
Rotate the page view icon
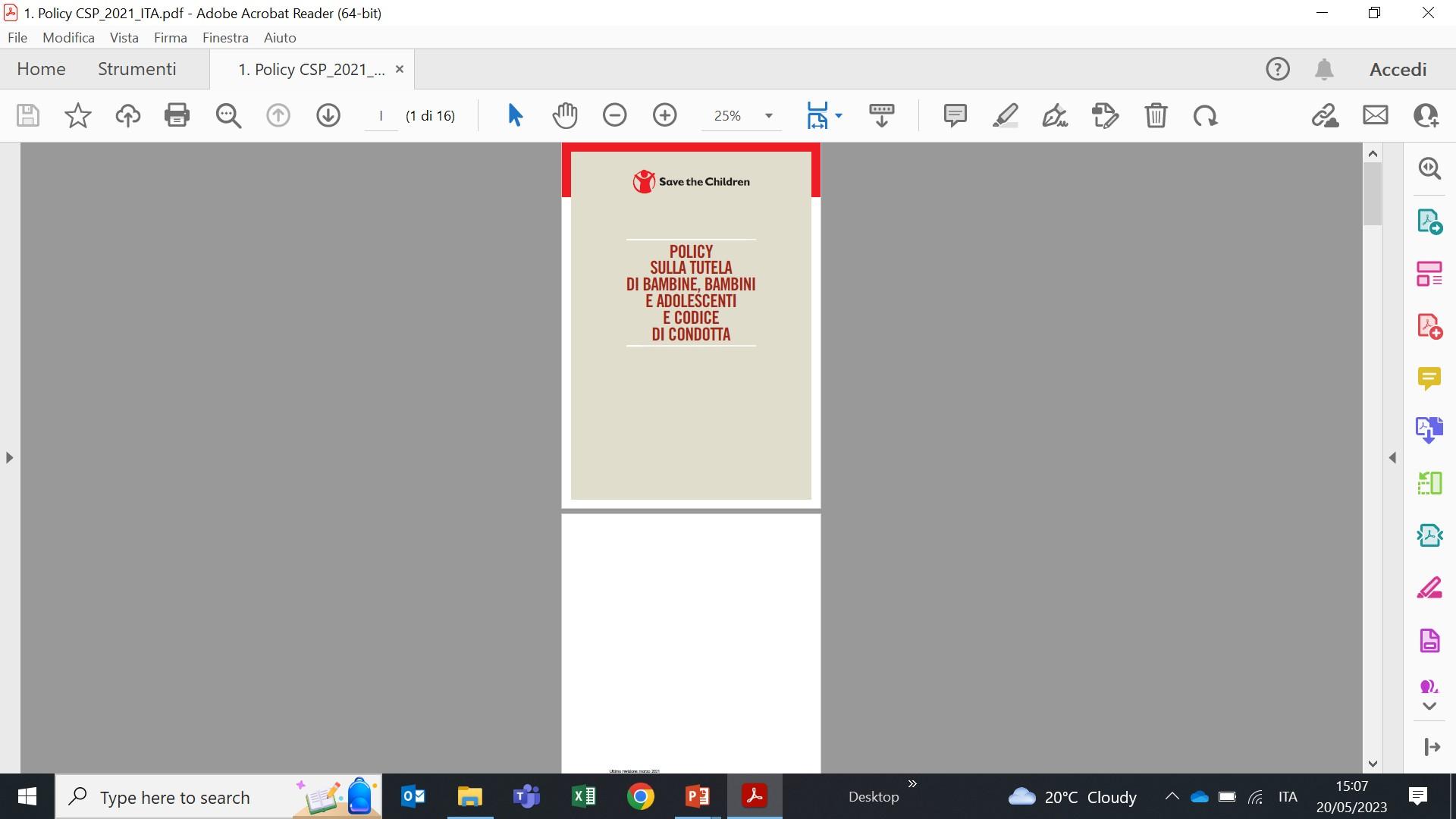pos(1205,115)
